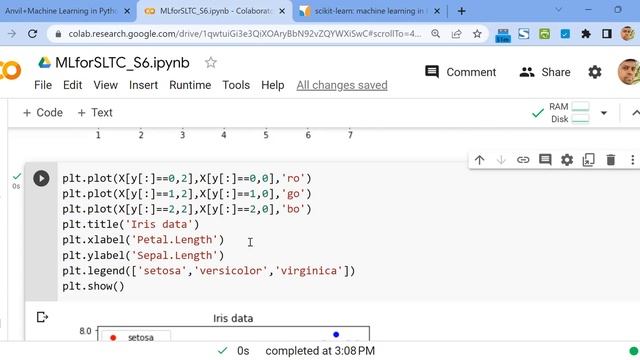This screenshot has width=640, height=360.
Task: Move cell down with arrow icon
Action: [x=501, y=160]
